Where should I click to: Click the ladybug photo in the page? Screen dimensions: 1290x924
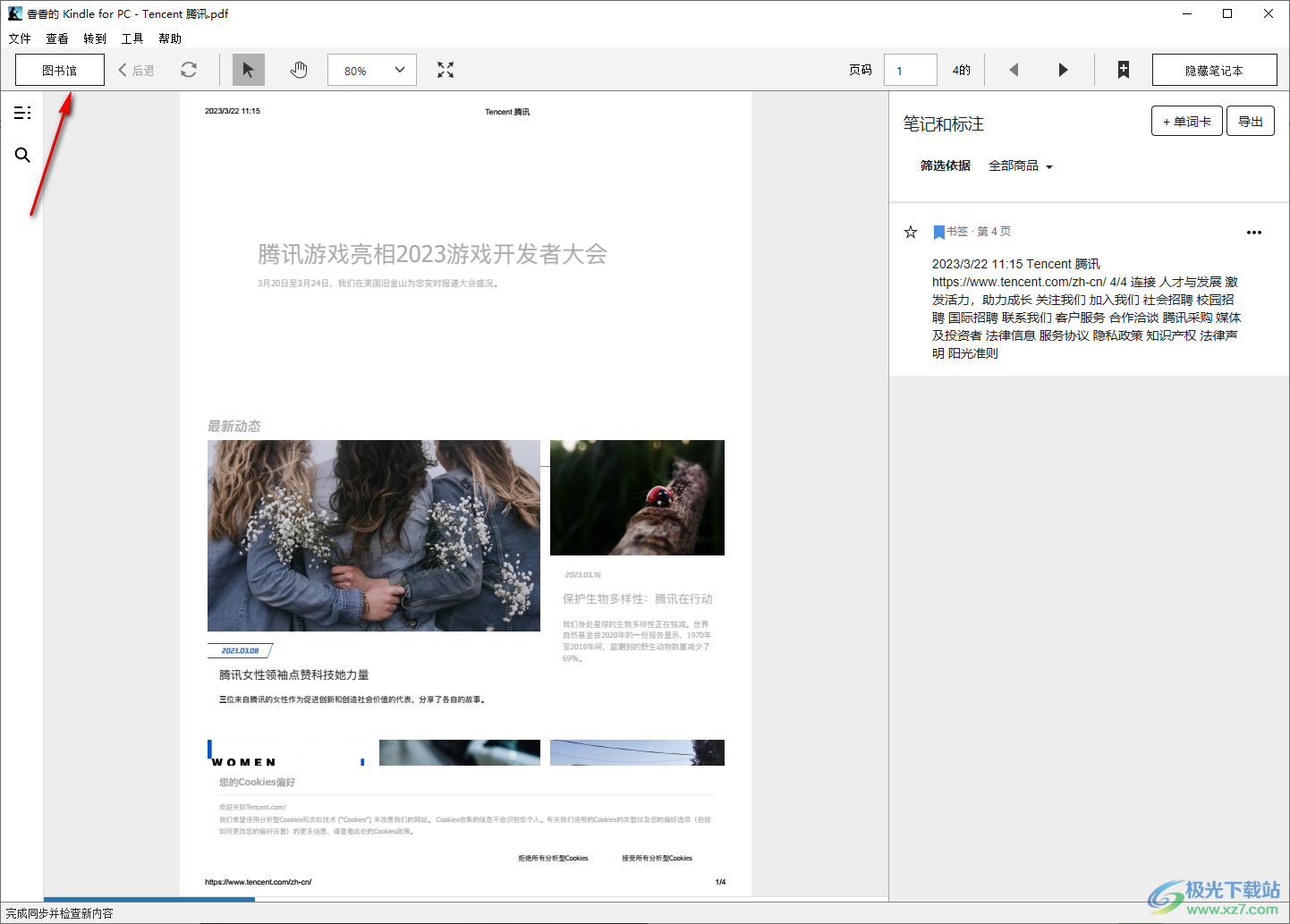click(x=637, y=497)
